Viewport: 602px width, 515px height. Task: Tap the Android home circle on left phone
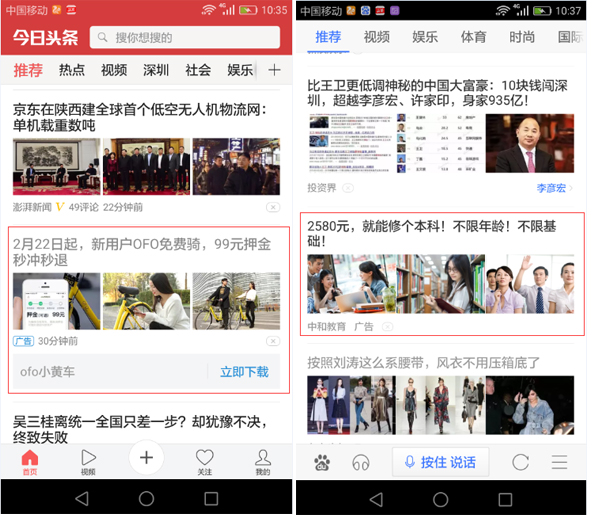146,498
